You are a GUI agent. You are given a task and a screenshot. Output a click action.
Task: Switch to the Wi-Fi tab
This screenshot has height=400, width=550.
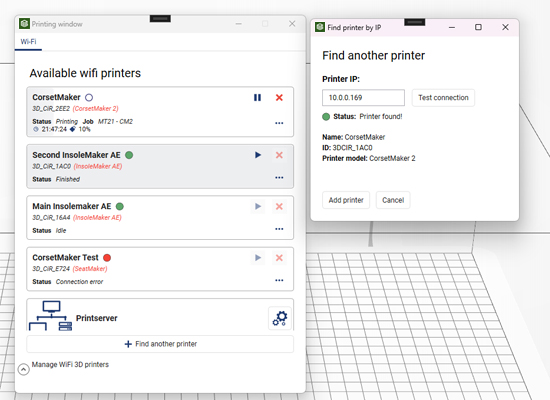click(28, 42)
